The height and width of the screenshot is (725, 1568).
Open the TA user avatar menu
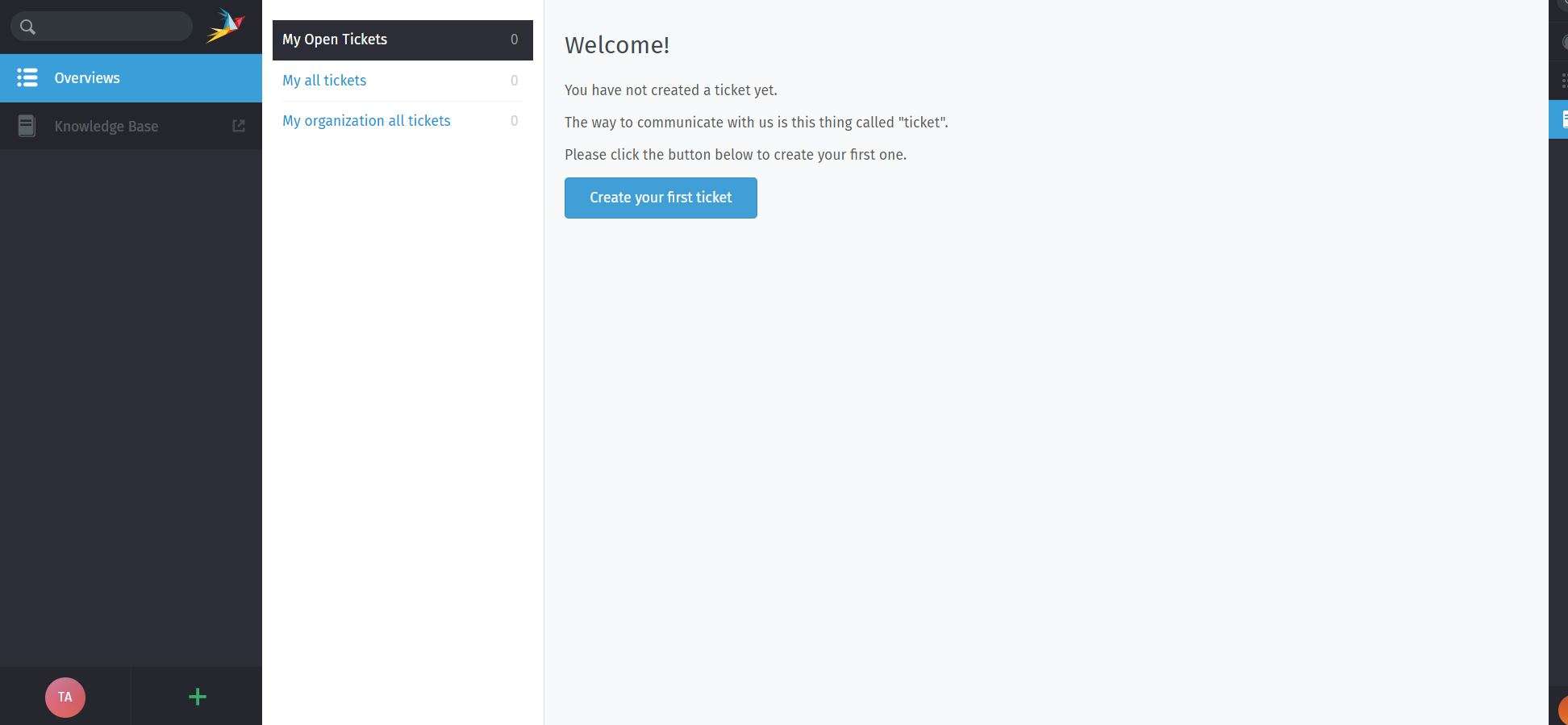tap(65, 697)
